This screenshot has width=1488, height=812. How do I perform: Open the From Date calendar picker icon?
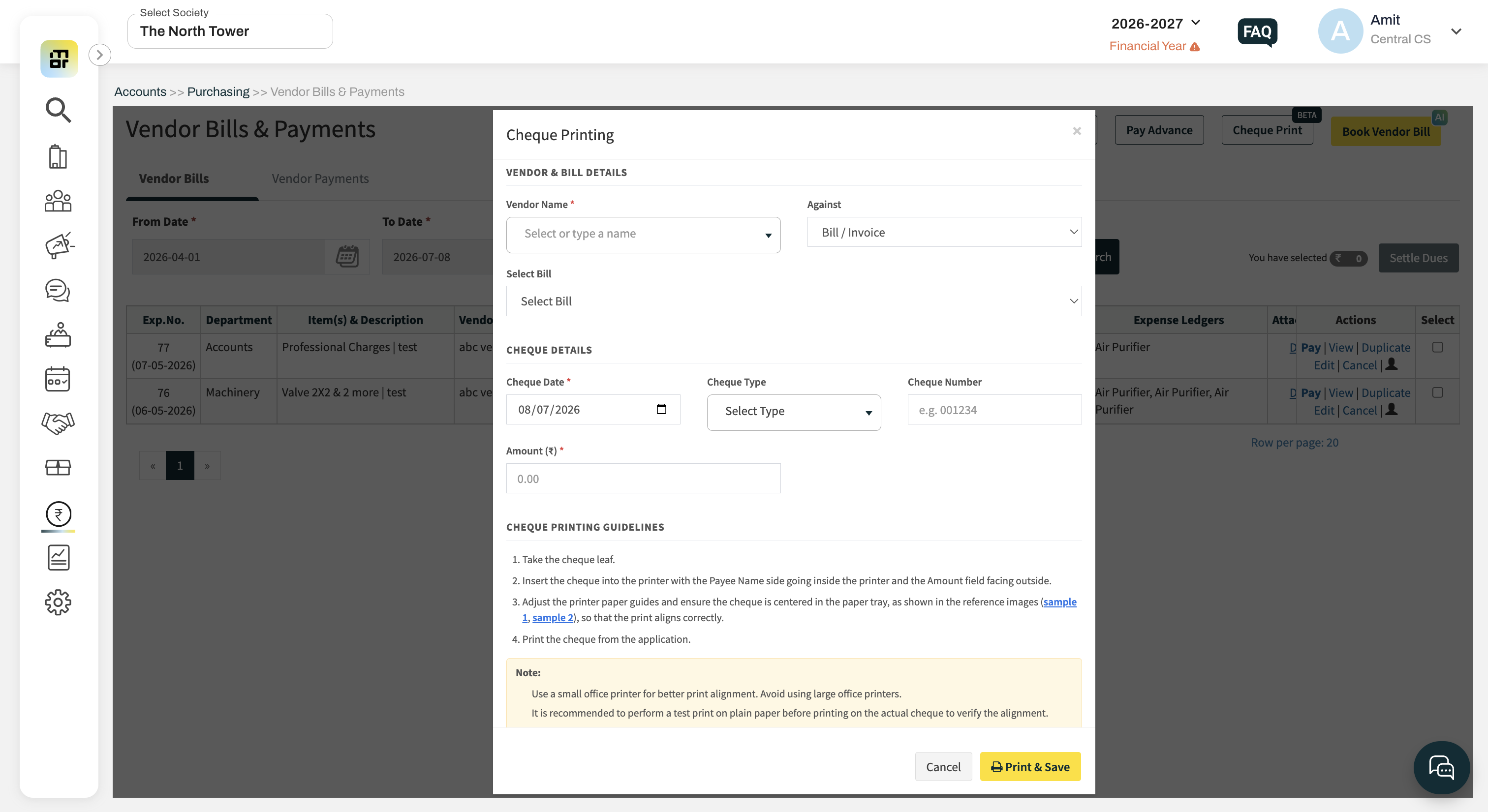point(347,256)
